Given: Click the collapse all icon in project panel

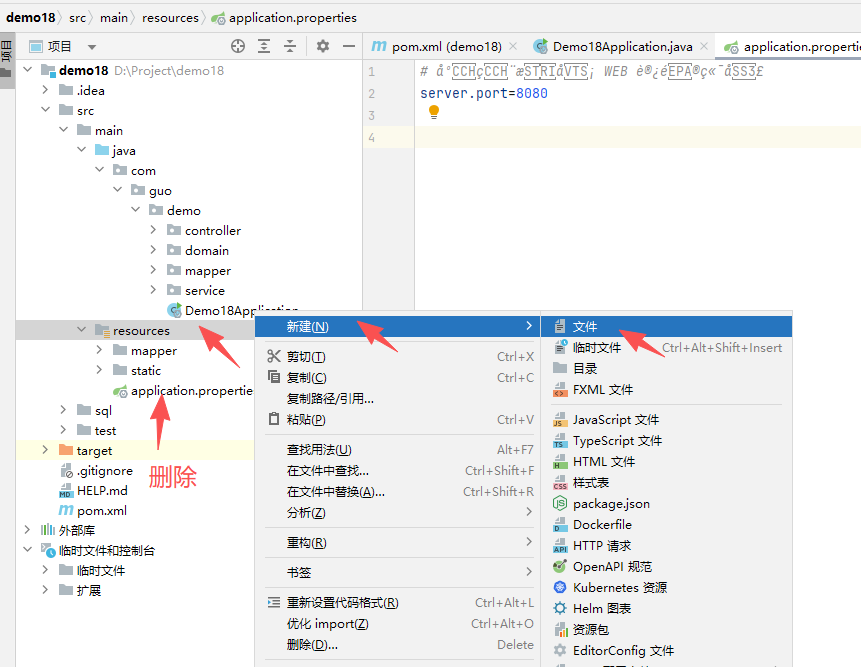Looking at the screenshot, I should (290, 46).
